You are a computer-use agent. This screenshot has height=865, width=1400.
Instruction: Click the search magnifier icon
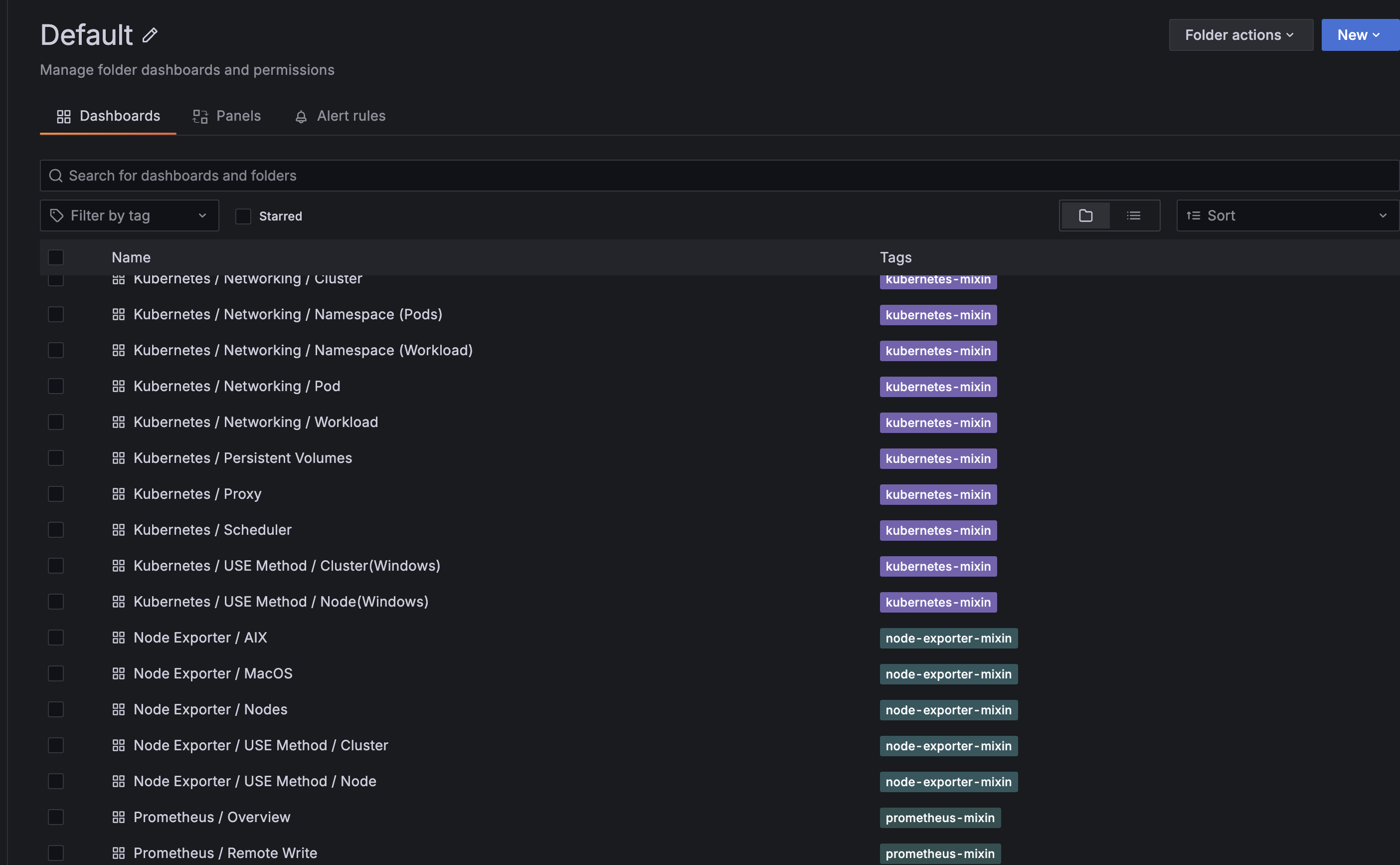click(55, 176)
